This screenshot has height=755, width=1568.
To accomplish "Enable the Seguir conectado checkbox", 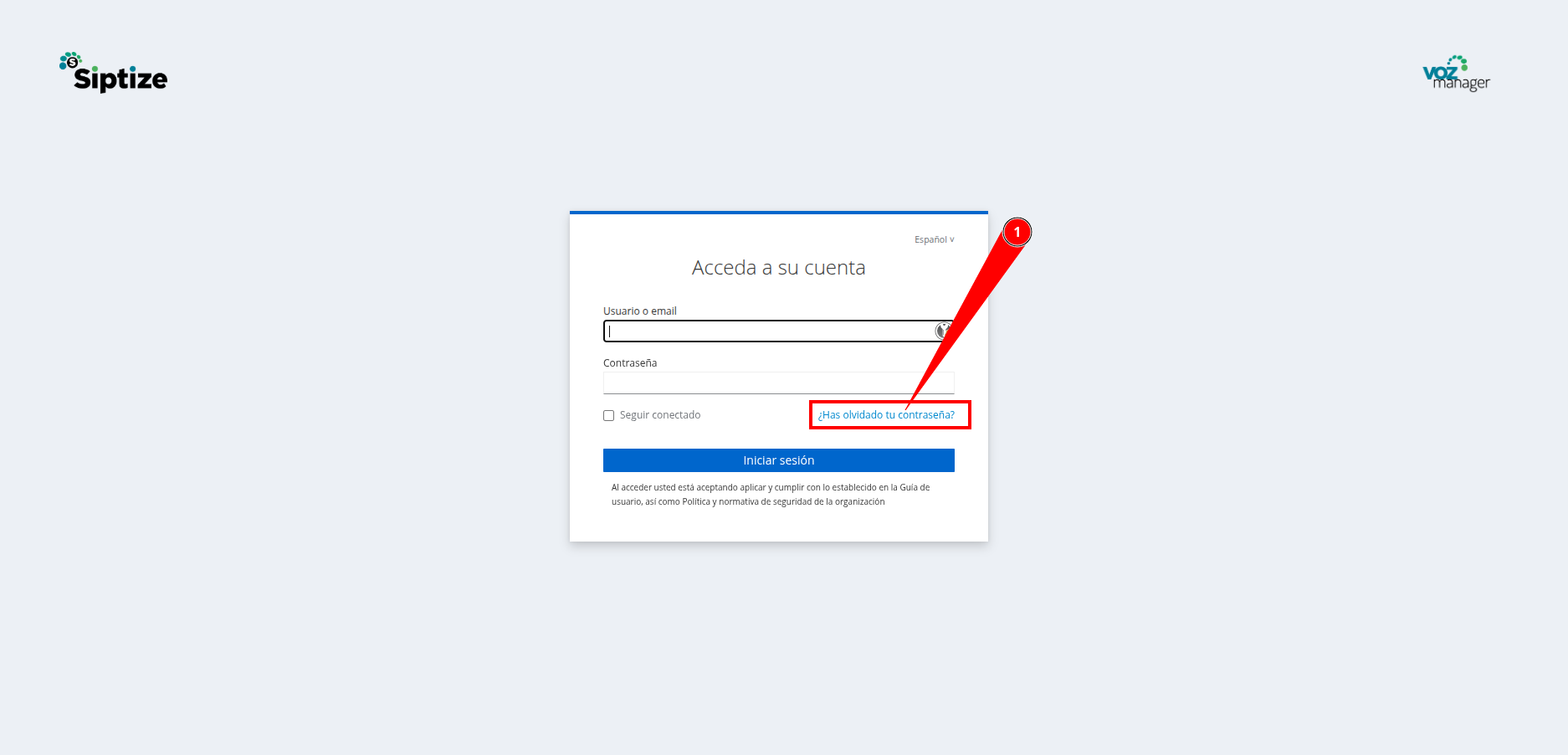I will (x=609, y=415).
